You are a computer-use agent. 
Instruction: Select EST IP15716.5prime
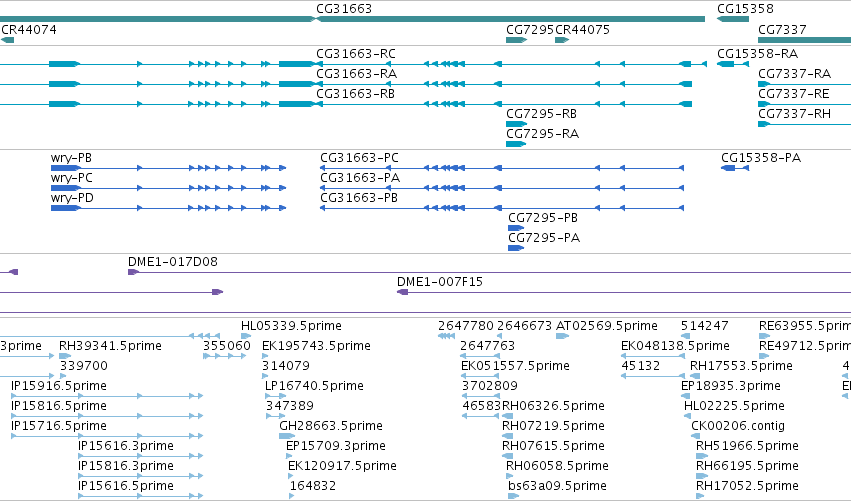pos(59,426)
